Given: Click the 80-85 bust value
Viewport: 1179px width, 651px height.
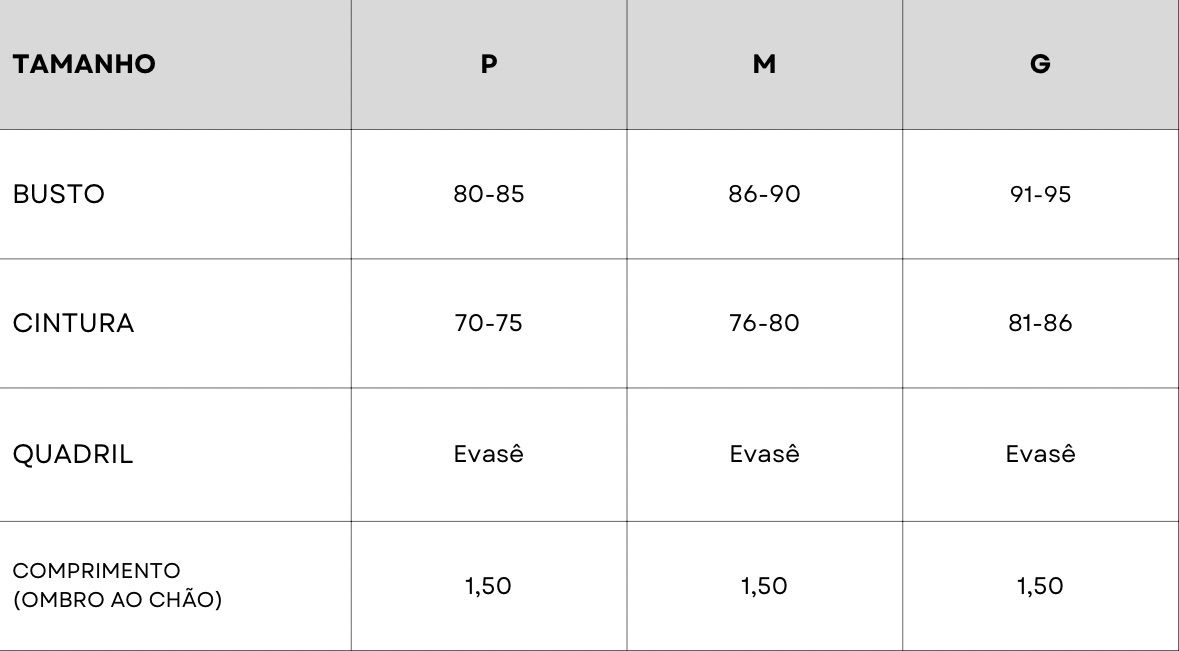Looking at the screenshot, I should [489, 194].
